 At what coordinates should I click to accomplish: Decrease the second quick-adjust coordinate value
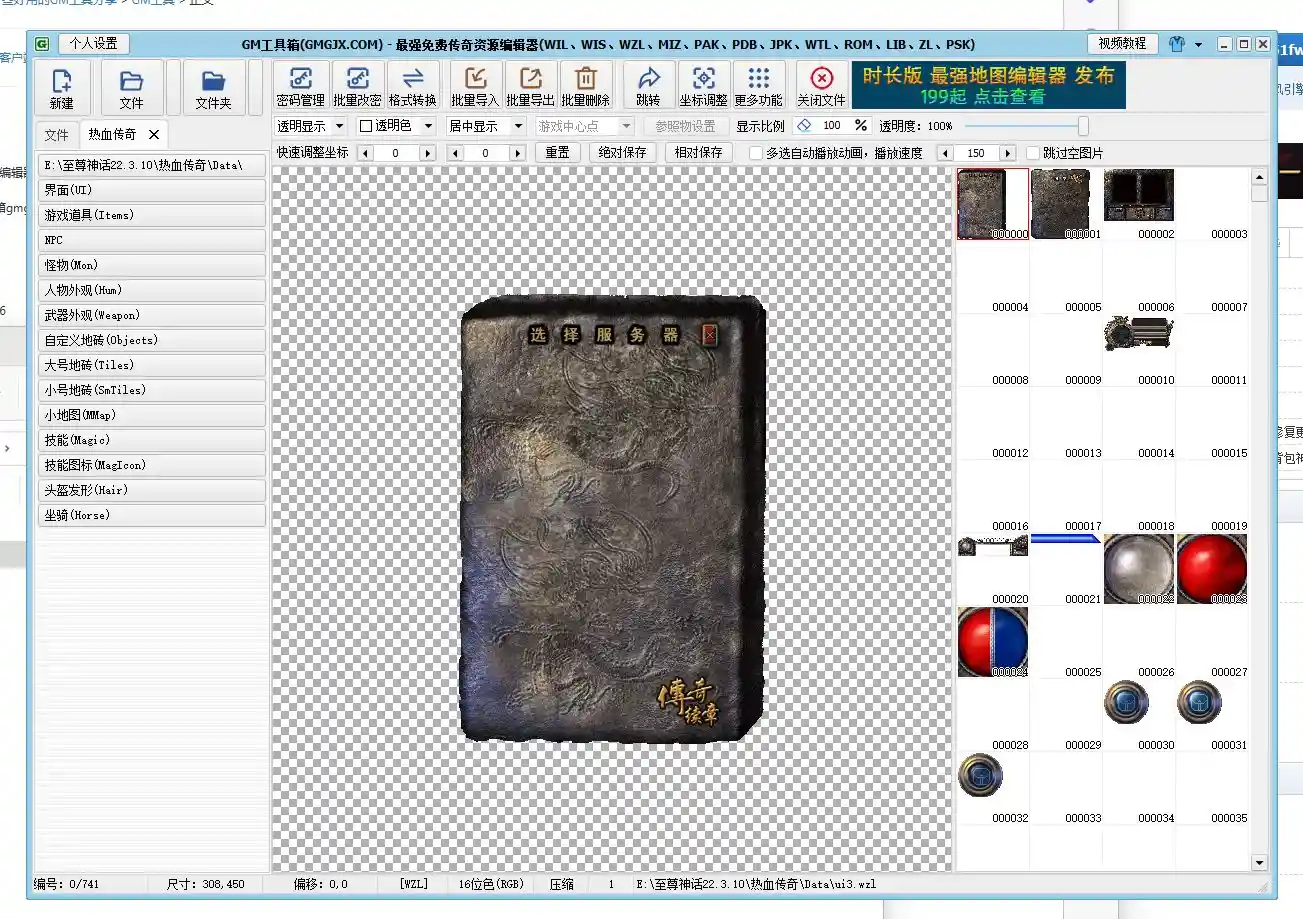[x=455, y=153]
